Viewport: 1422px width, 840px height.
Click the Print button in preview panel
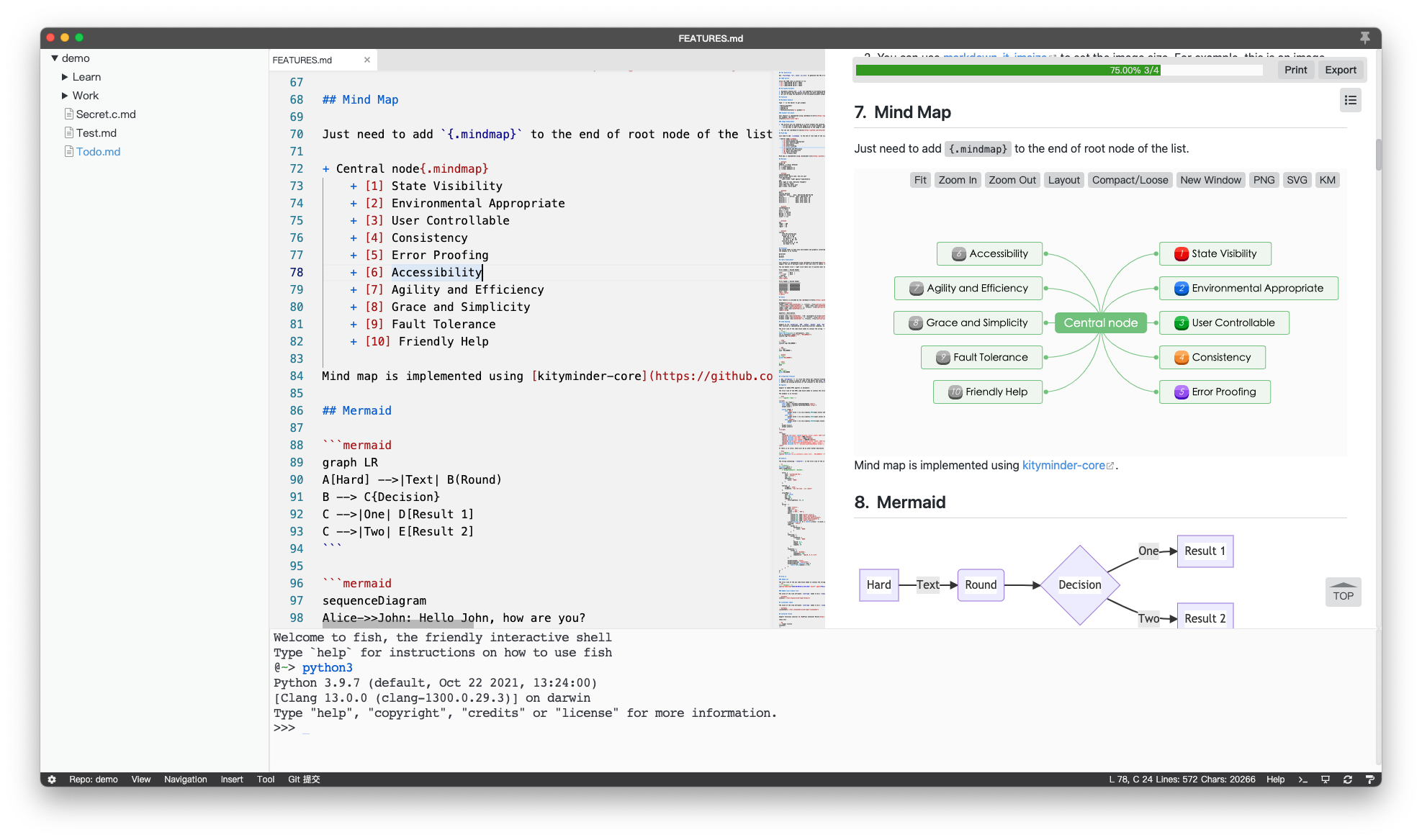click(x=1296, y=69)
